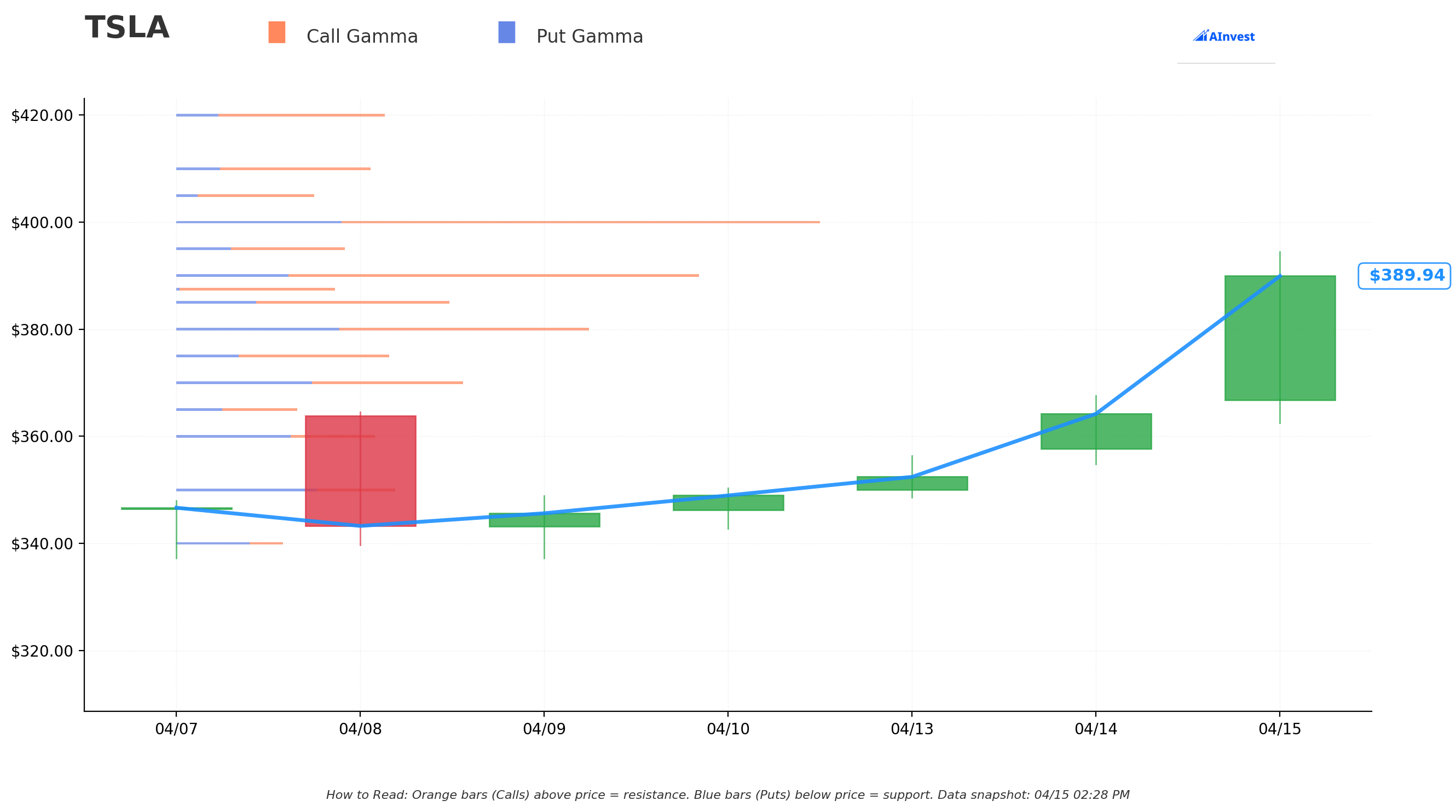Screen dimensions: 1456x812
Task: Click the $360.00 price axis label
Action: pyautogui.click(x=42, y=437)
